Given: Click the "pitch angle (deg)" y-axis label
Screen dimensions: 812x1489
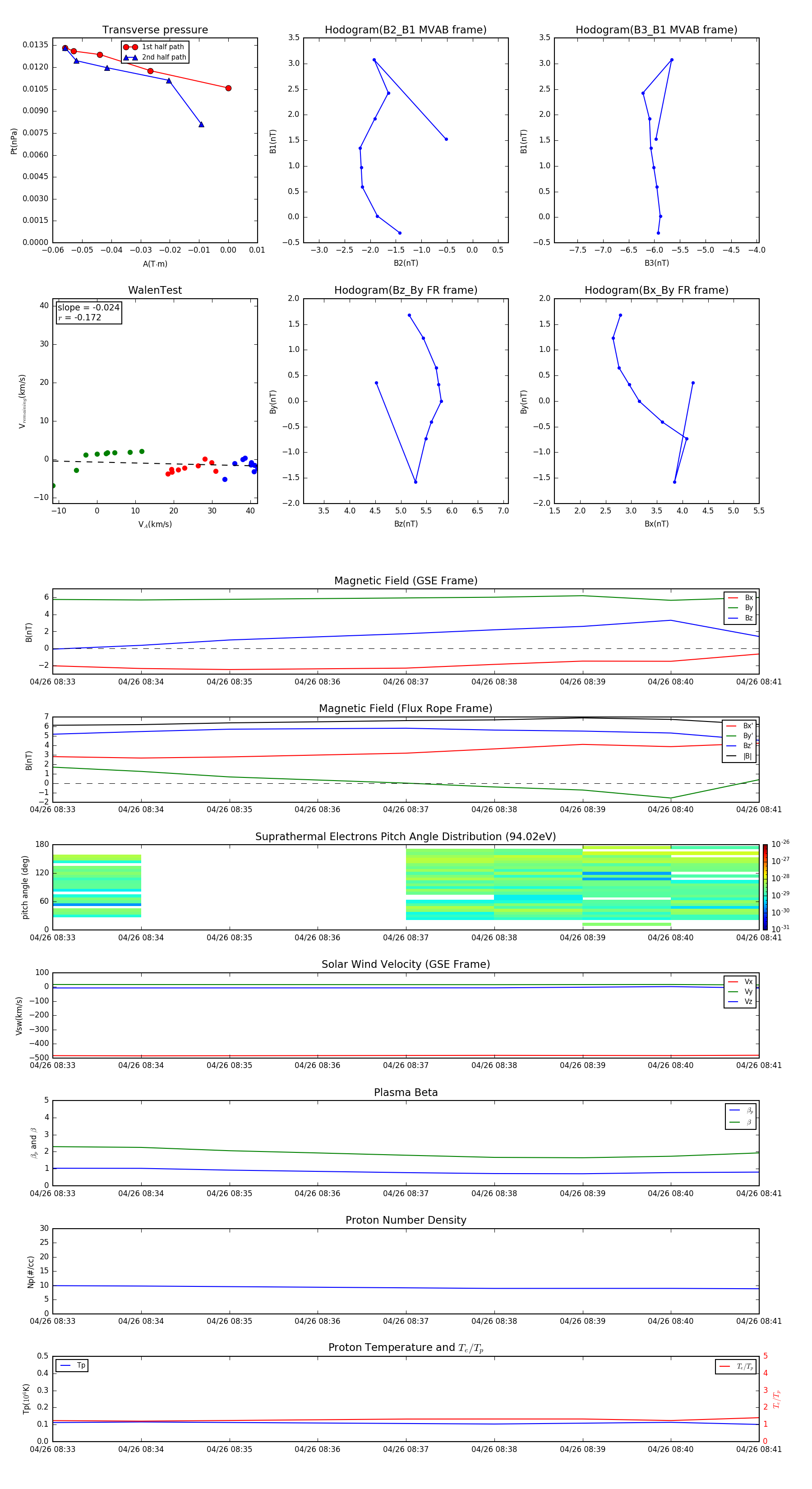Looking at the screenshot, I should point(25,887).
